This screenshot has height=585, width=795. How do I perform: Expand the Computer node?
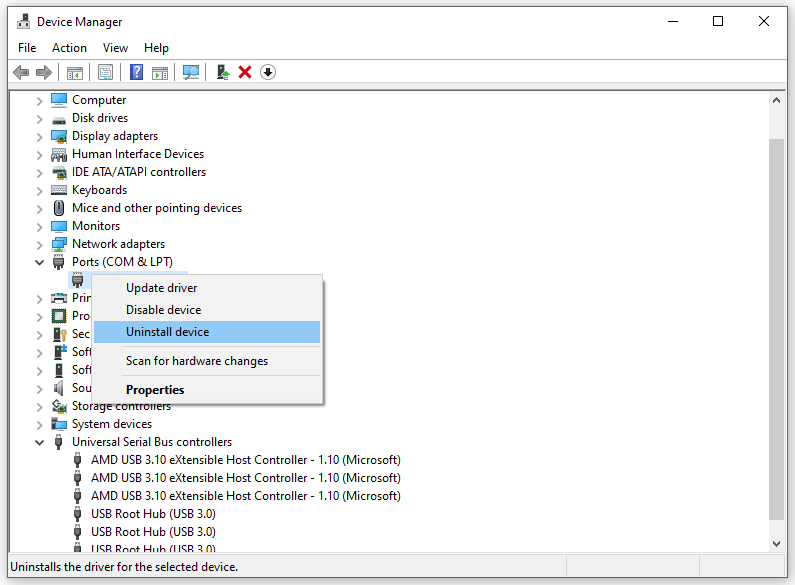coord(40,101)
